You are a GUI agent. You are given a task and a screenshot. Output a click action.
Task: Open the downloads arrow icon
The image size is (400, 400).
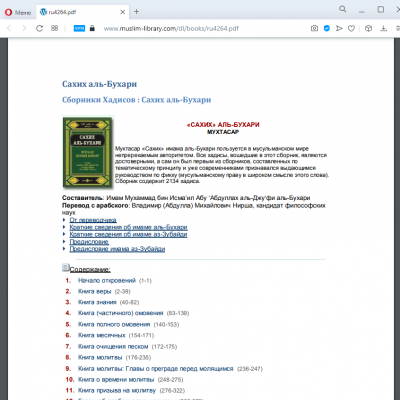point(384,29)
